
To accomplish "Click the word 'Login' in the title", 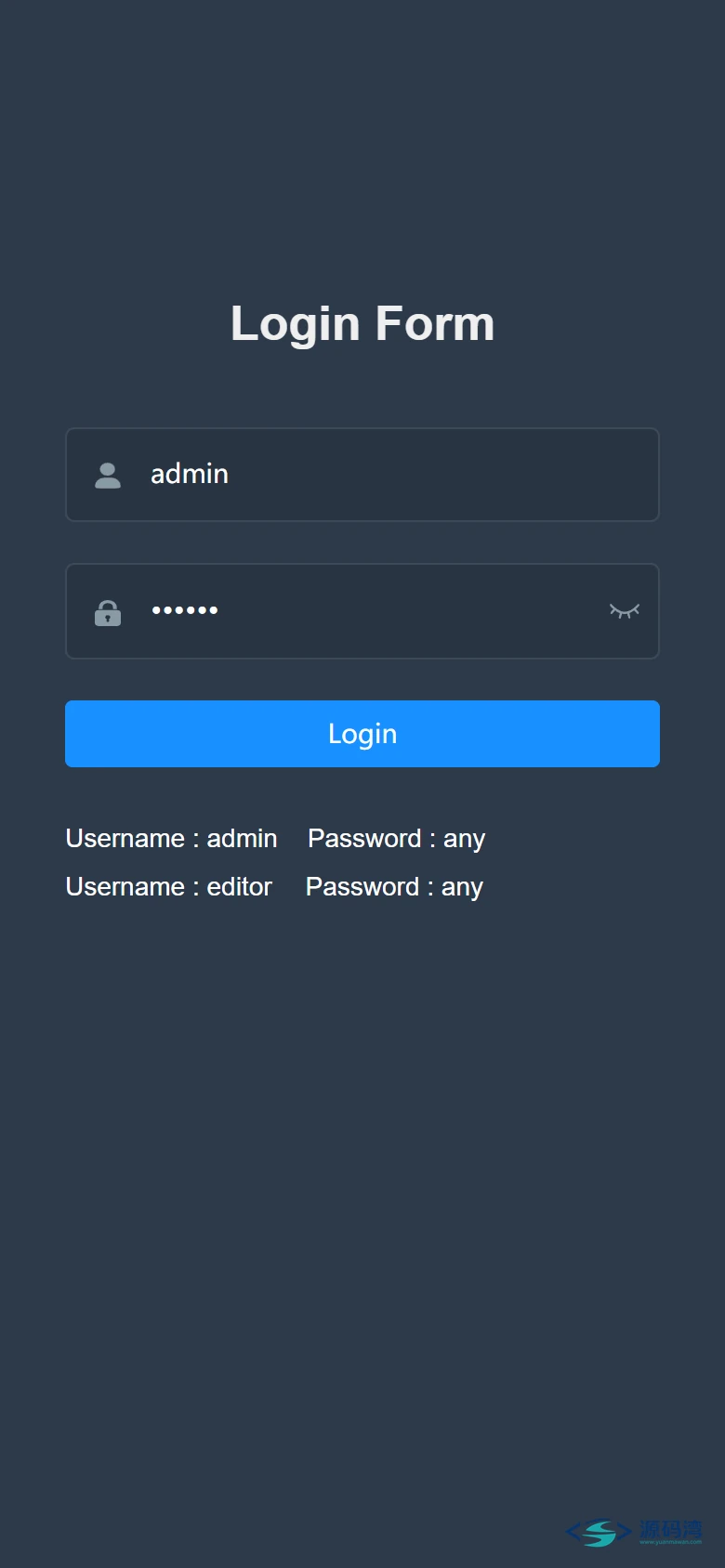I will (296, 324).
